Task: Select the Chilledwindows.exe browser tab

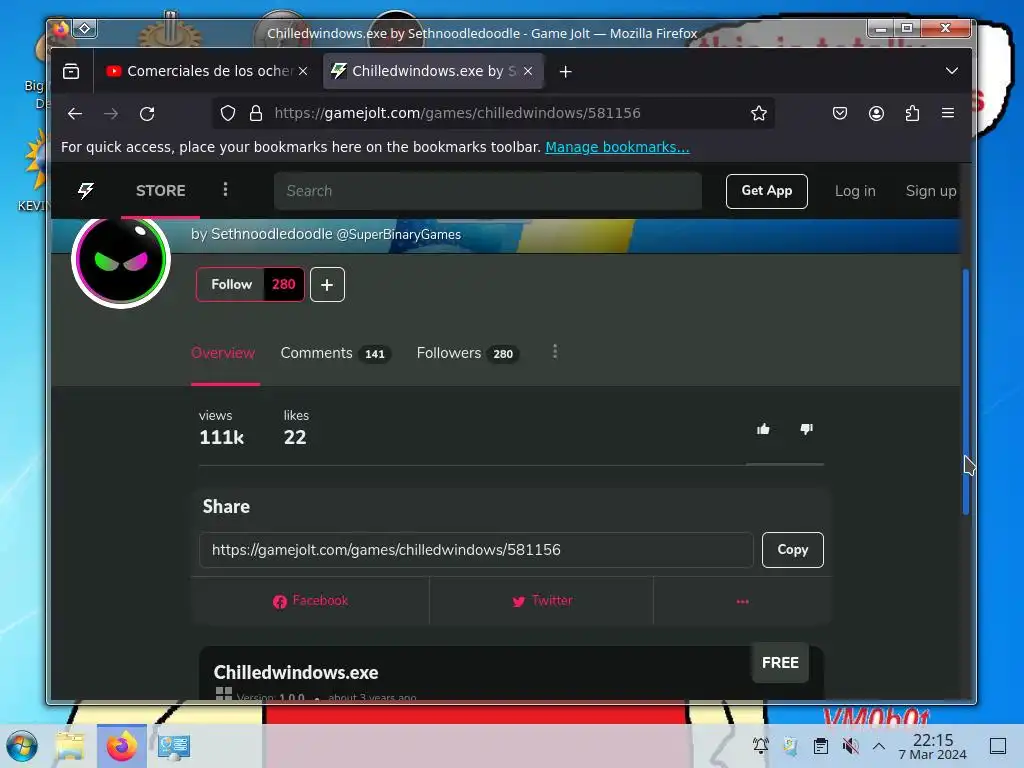Action: click(434, 71)
